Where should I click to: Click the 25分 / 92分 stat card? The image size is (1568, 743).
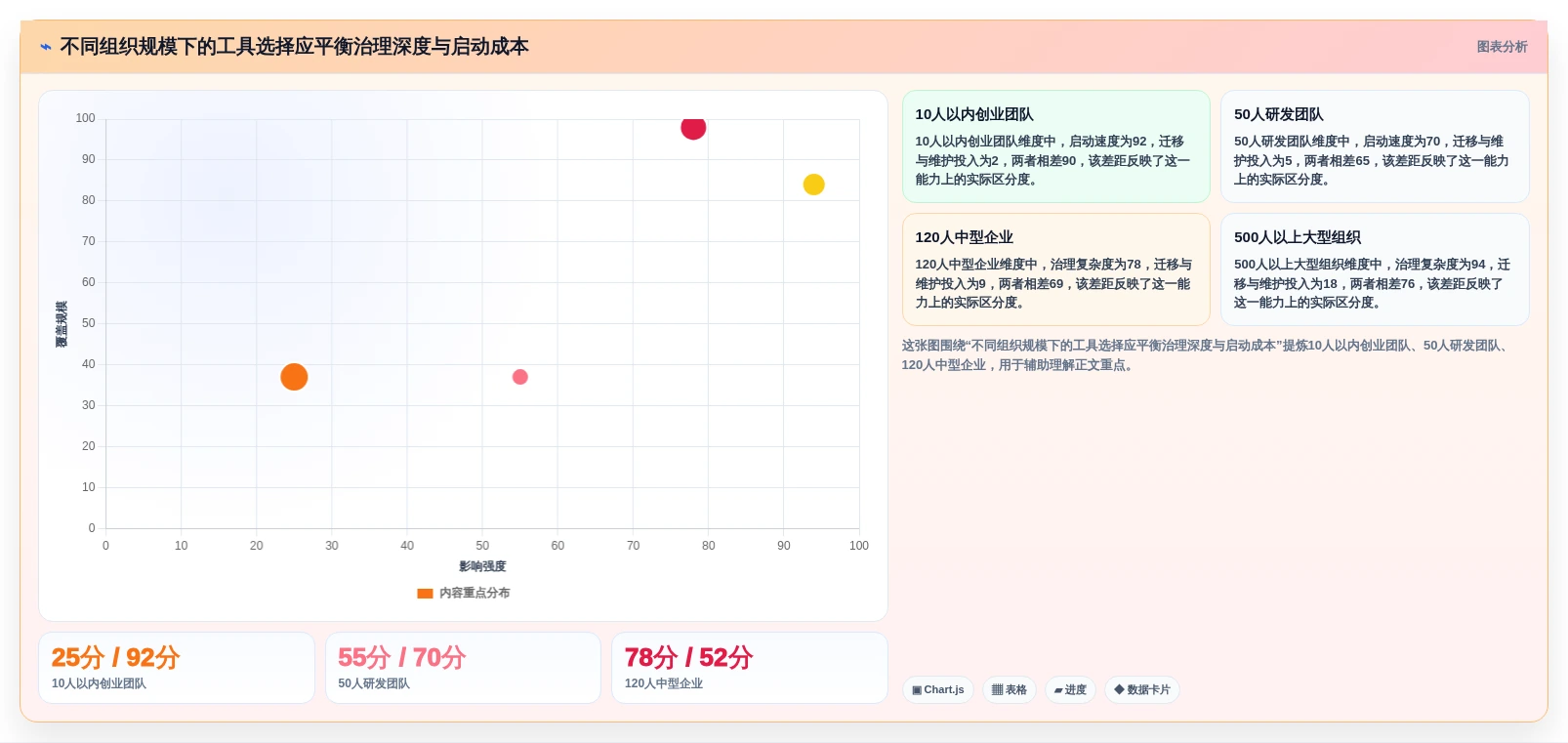177,668
